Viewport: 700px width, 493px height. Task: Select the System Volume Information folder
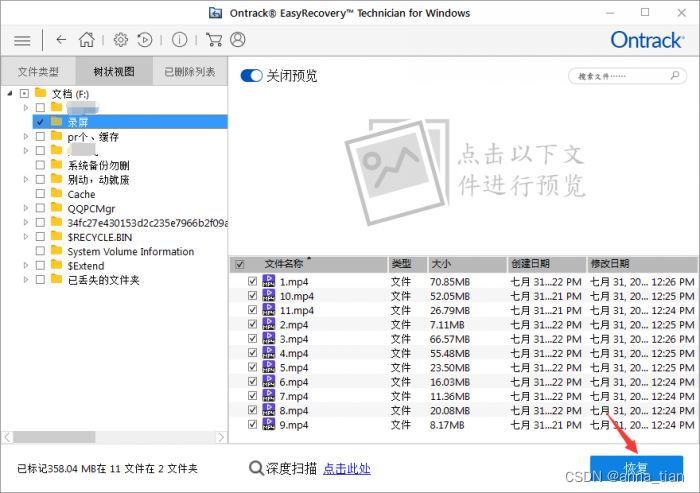tap(130, 251)
